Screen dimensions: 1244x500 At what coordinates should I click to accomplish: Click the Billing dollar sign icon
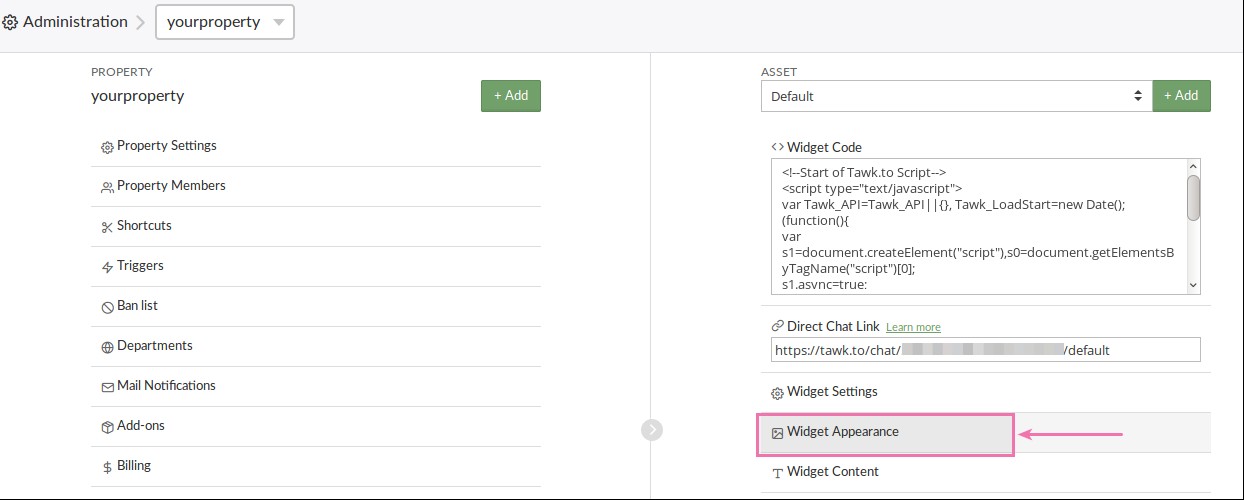click(107, 467)
